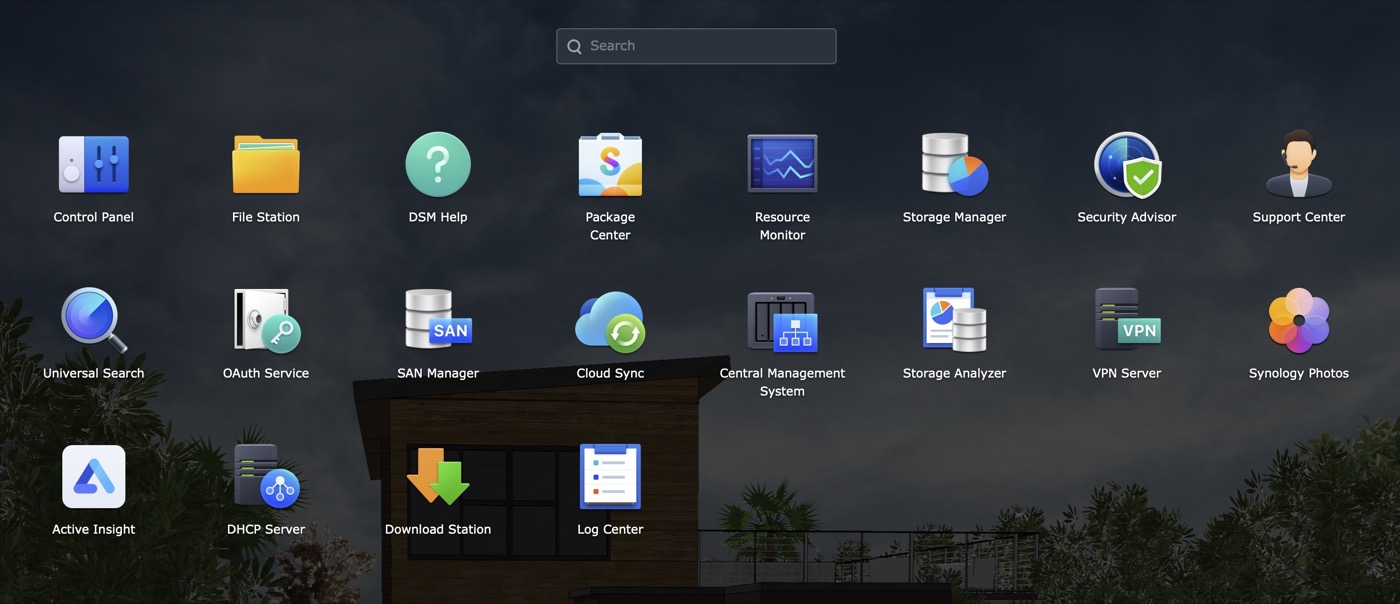Open Support Center
Viewport: 1400px width, 604px height.
click(1298, 165)
